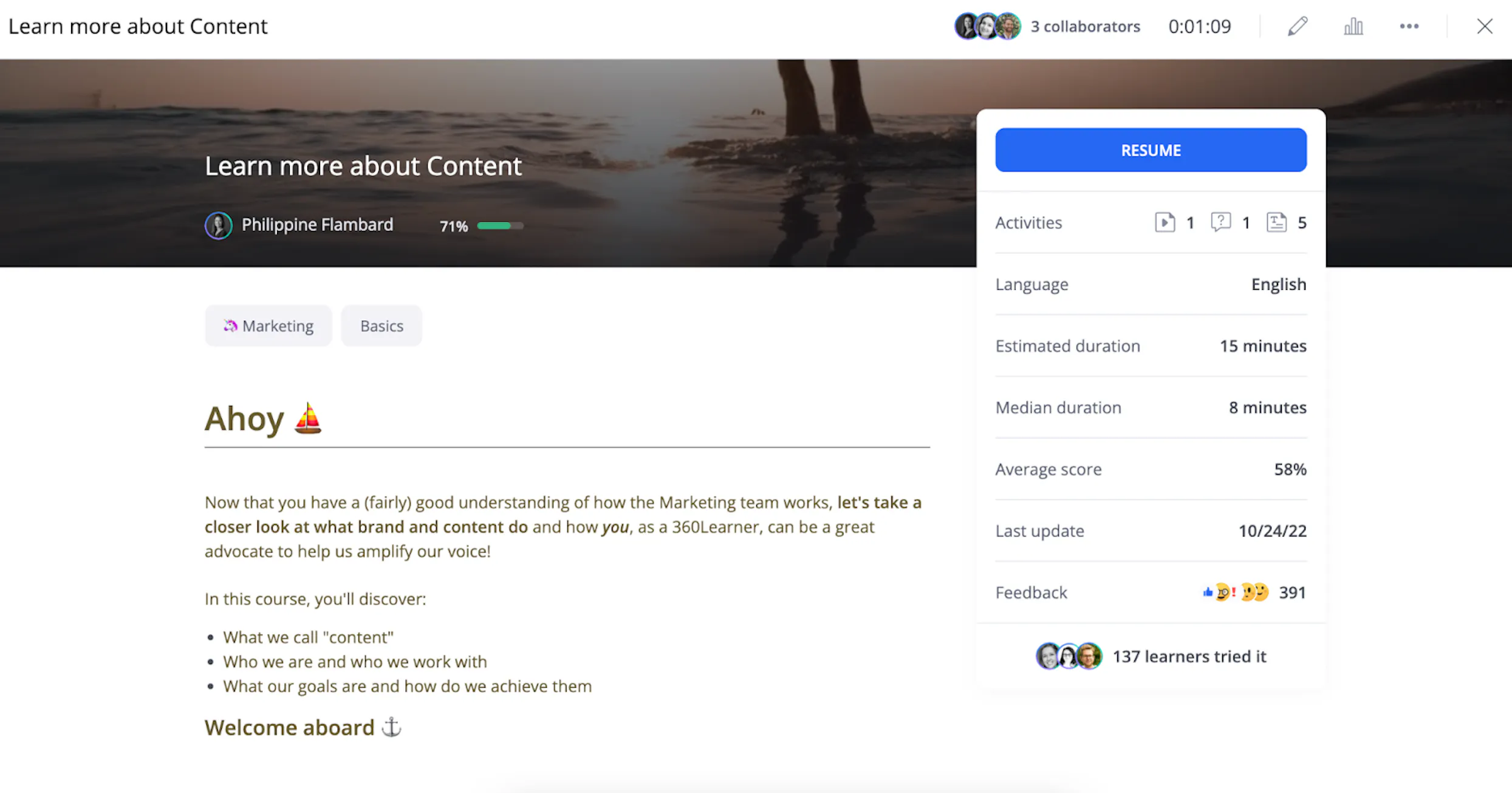Select the Basics tag
The image size is (1512, 793).
(381, 326)
